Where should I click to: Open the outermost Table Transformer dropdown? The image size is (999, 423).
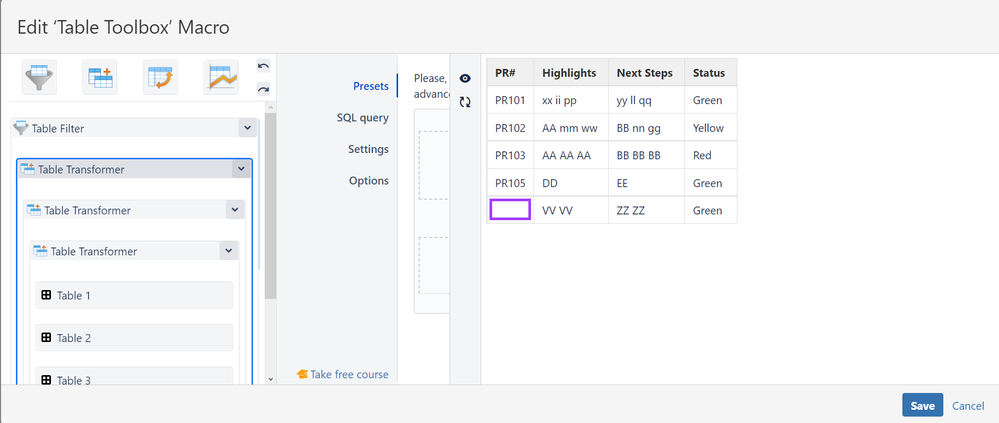pos(241,169)
